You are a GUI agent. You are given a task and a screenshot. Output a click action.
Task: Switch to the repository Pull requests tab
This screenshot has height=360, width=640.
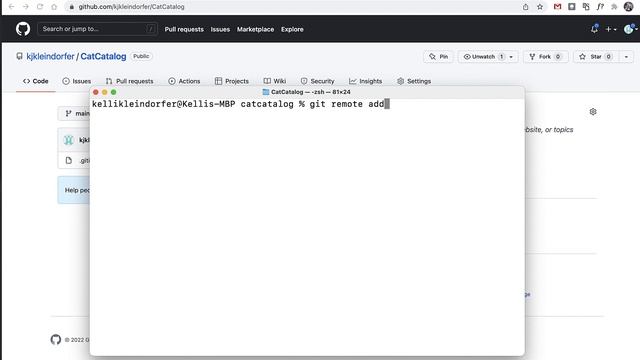click(x=129, y=81)
